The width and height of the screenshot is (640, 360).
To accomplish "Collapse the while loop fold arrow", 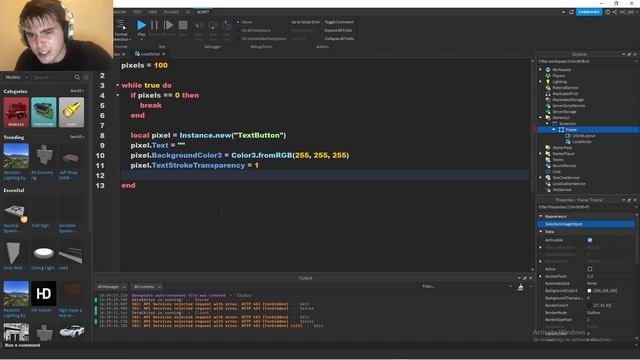I will coord(118,85).
